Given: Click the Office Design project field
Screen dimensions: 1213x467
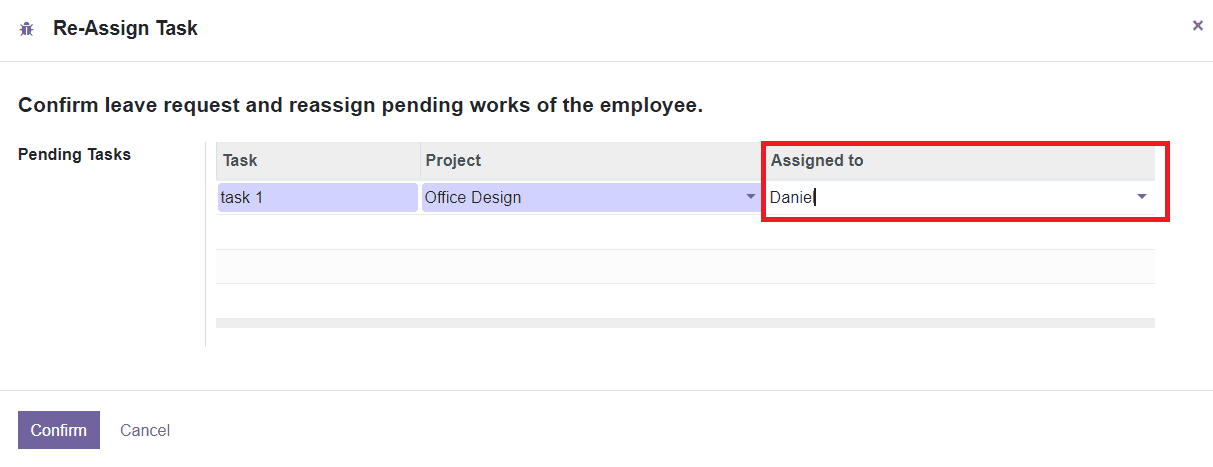Looking at the screenshot, I should tap(580, 198).
